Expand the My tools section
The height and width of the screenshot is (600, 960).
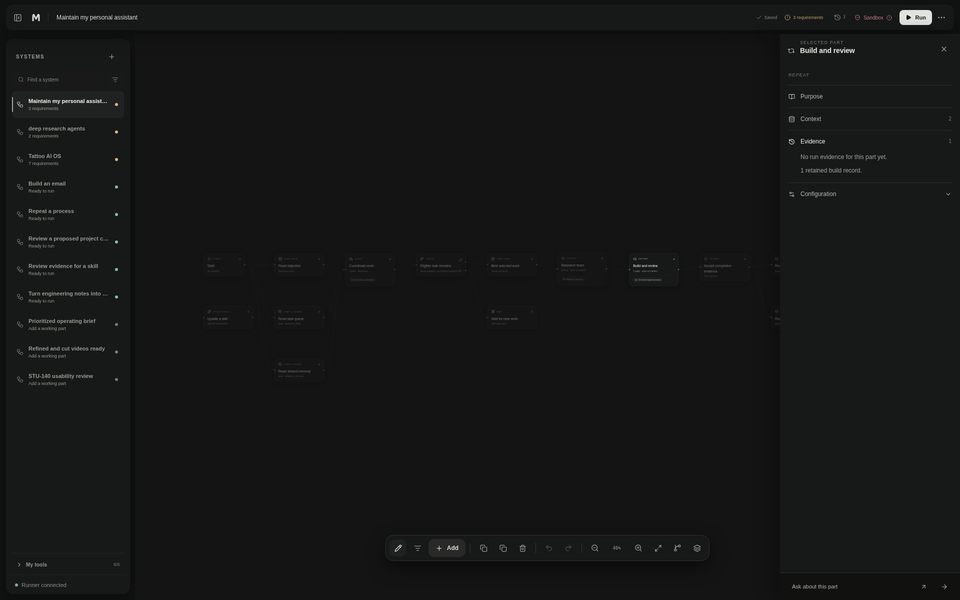[x=67, y=565]
